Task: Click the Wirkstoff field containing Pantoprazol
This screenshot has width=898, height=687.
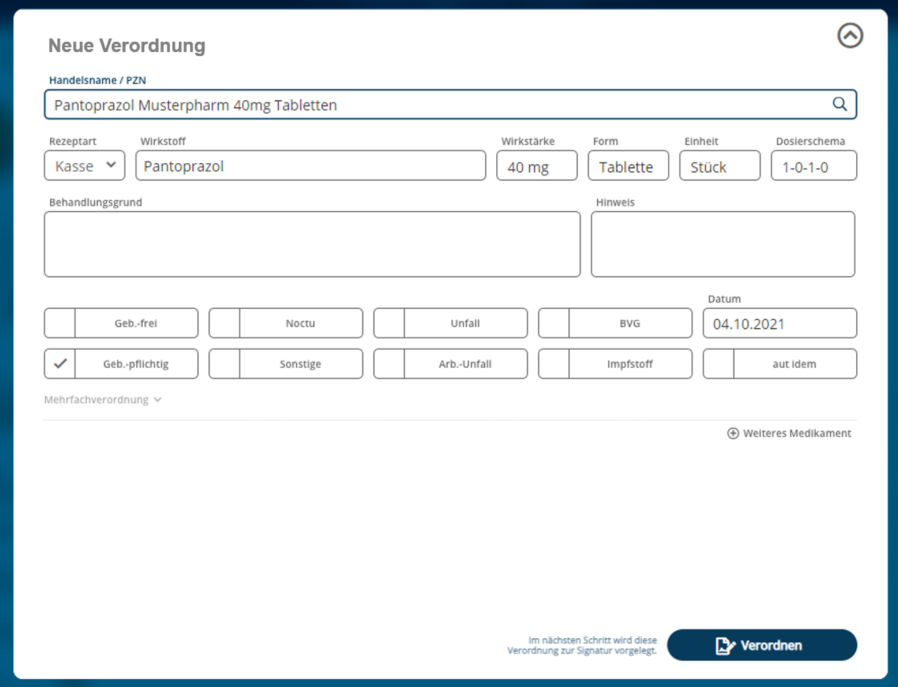Action: 310,166
